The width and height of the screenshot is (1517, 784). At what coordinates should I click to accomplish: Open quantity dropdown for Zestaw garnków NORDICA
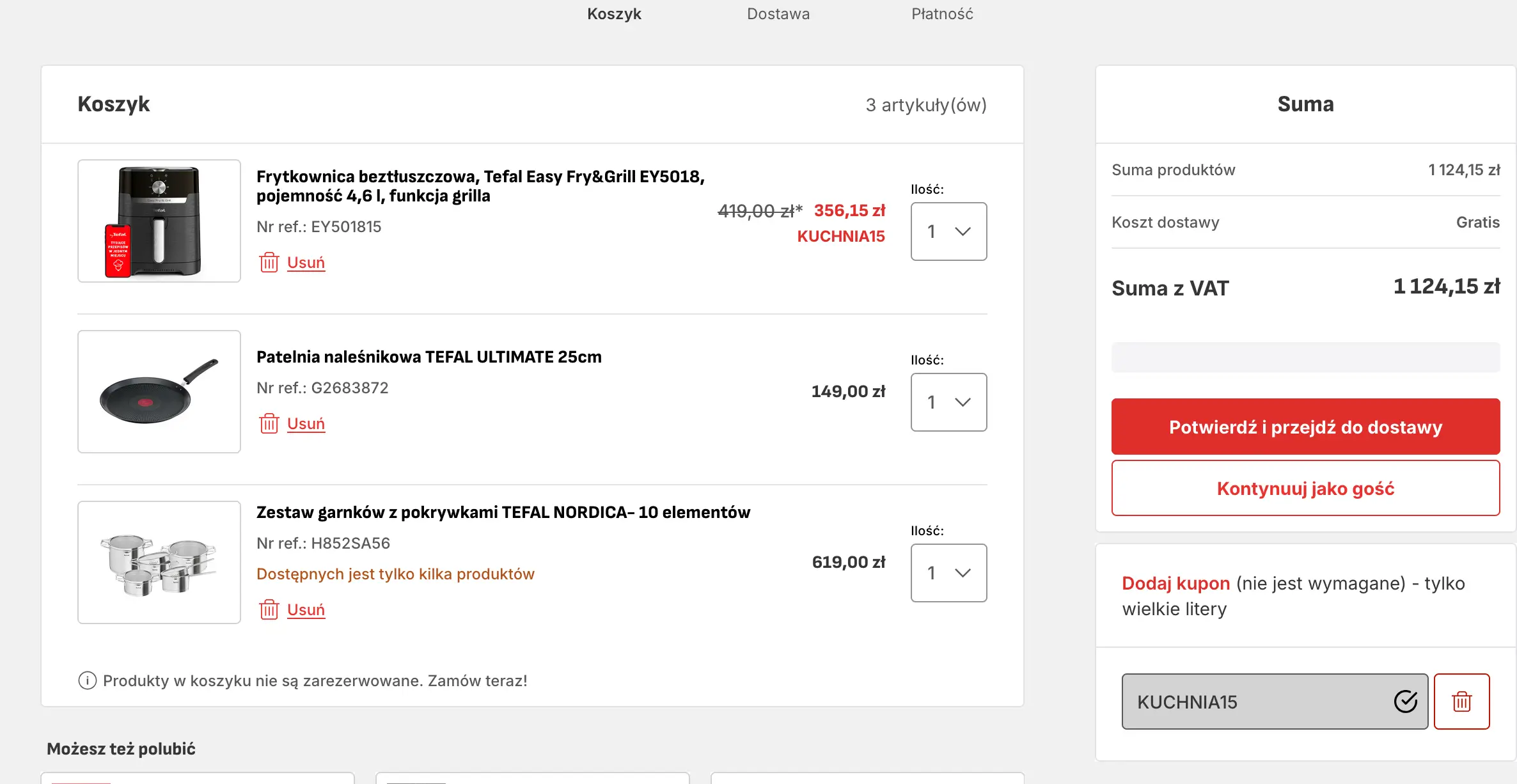pos(948,573)
